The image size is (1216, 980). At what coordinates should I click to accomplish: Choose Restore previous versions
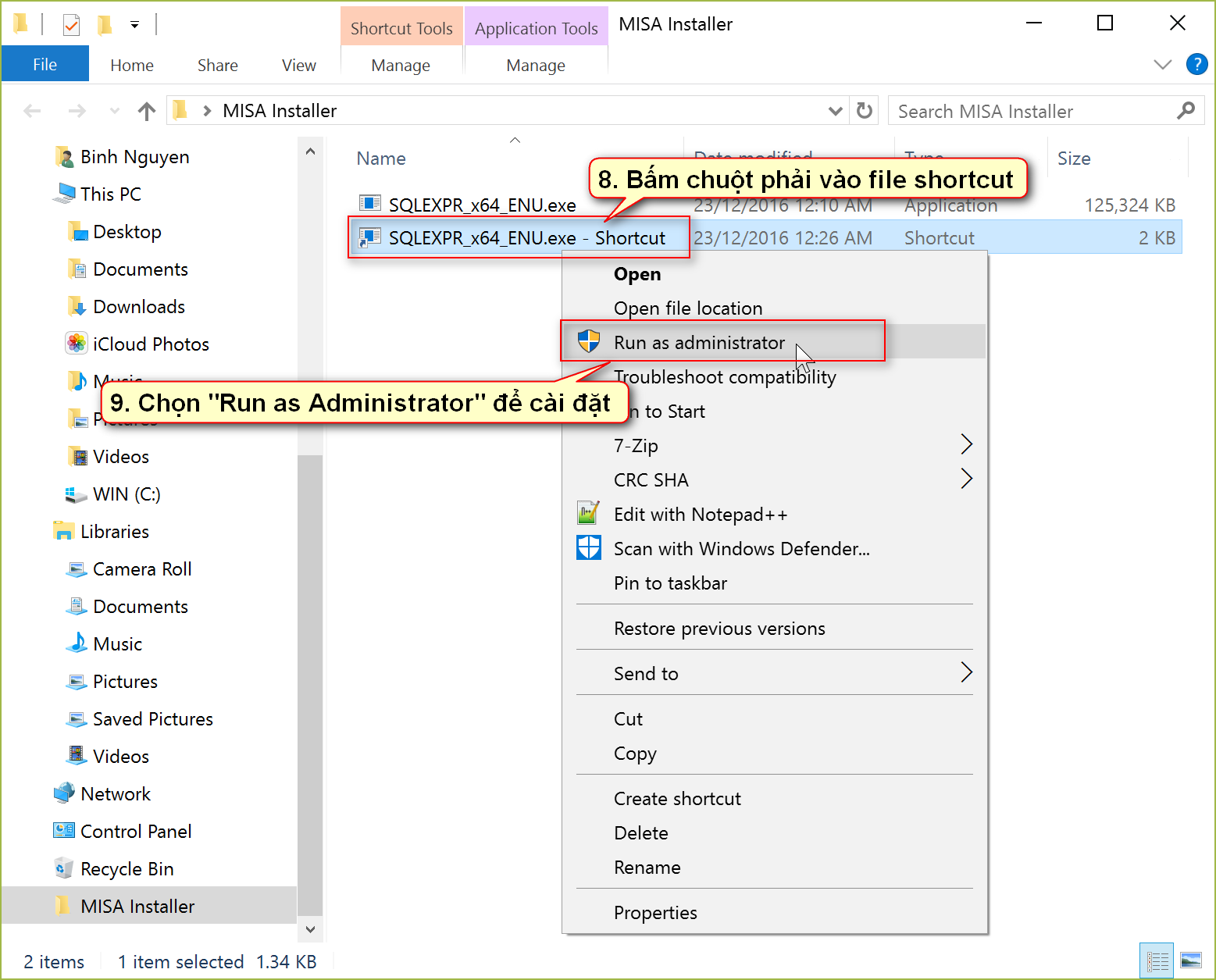(719, 629)
